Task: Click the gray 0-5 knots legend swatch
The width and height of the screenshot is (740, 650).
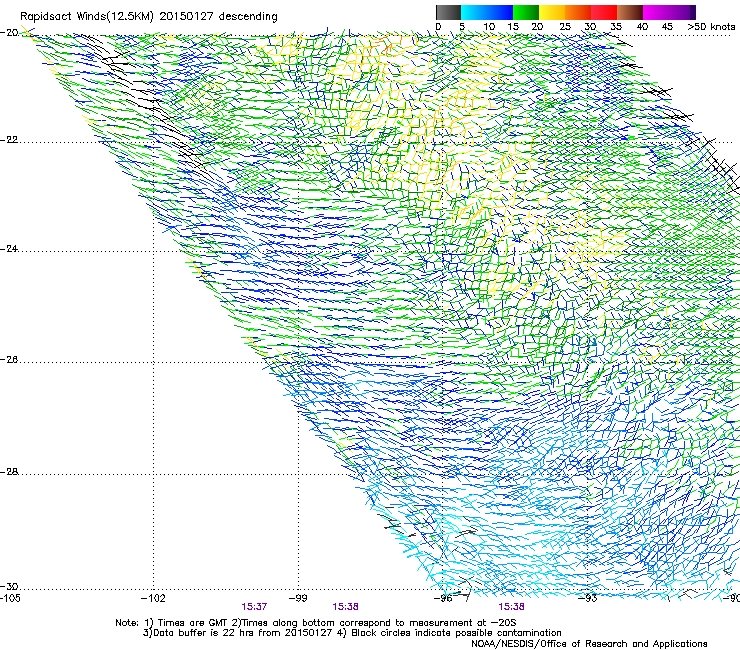Action: click(448, 12)
